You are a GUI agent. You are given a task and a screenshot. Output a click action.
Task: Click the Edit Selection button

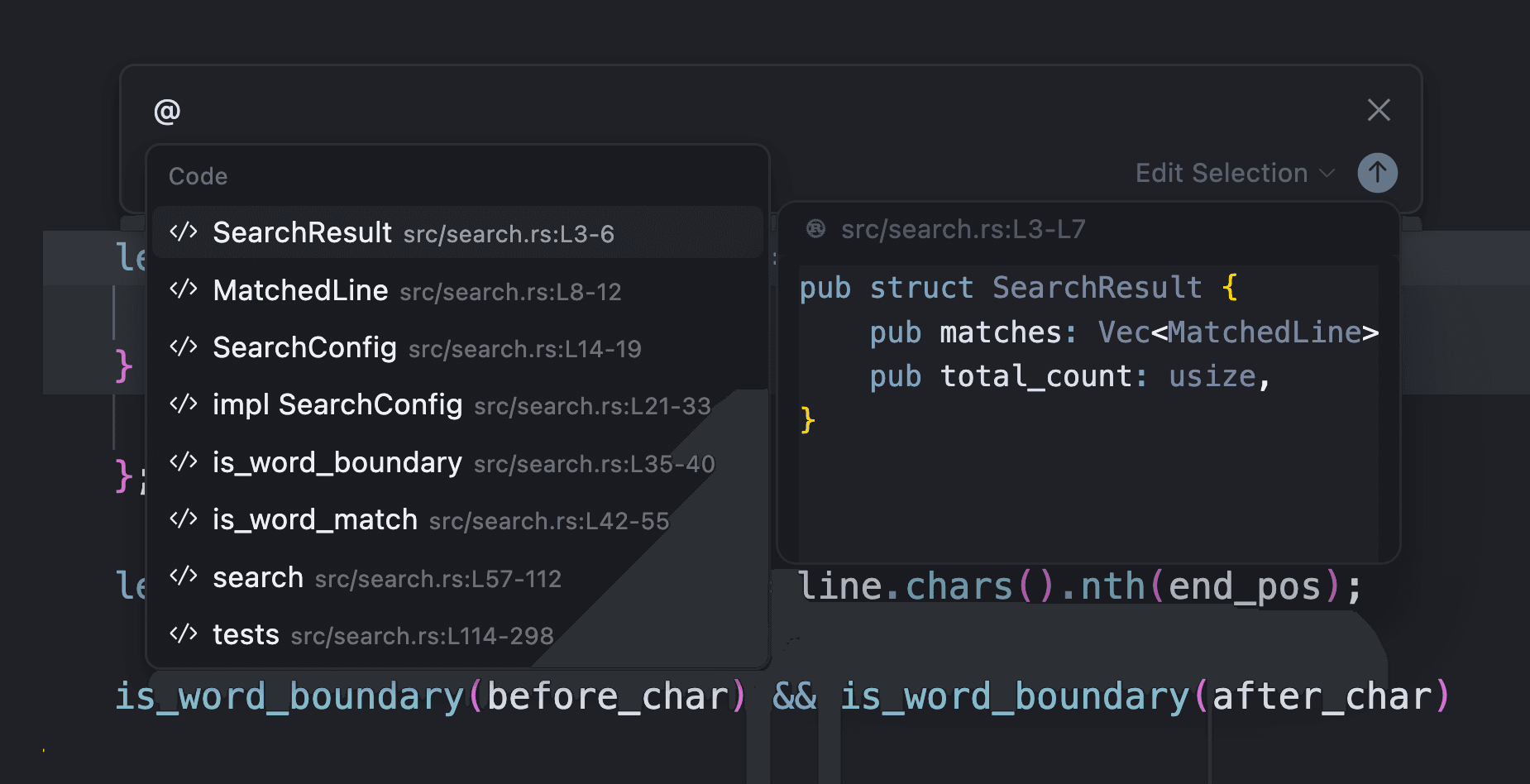1222,173
